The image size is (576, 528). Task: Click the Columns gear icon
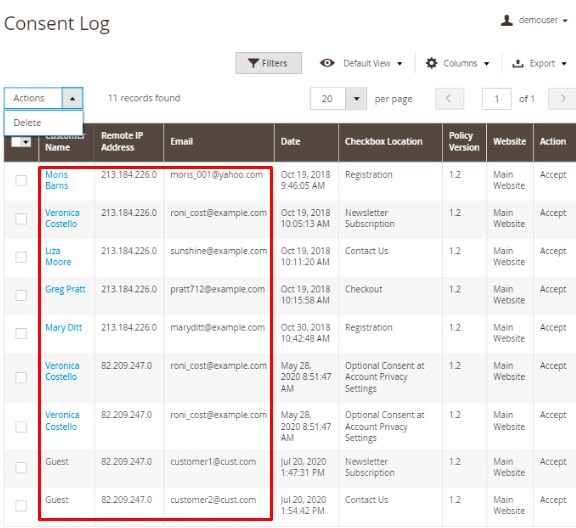[x=431, y=63]
